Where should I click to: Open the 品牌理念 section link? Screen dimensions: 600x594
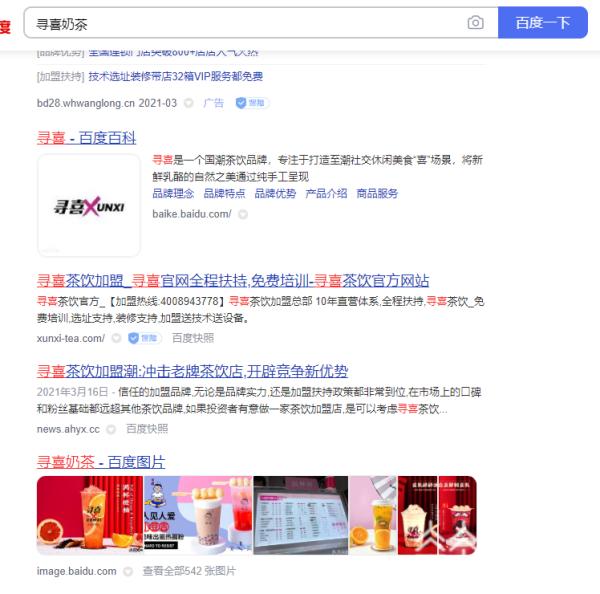[173, 193]
